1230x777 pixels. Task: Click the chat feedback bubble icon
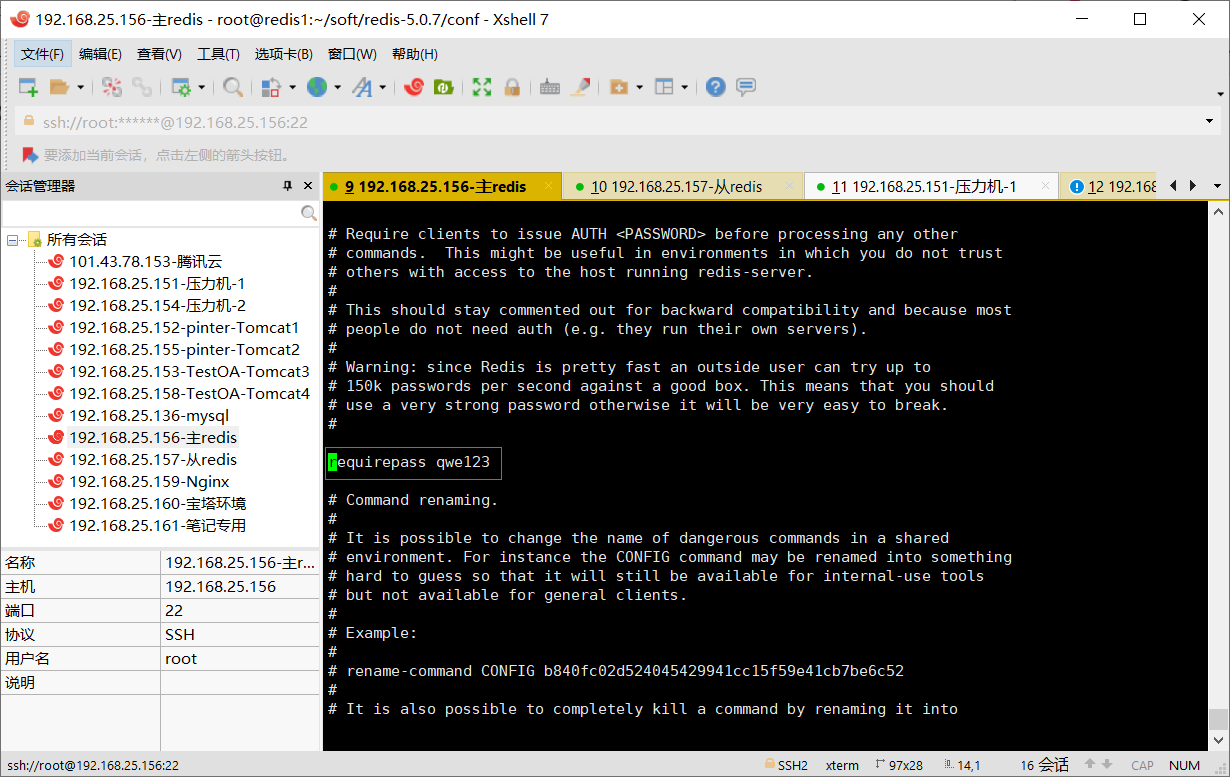[x=746, y=87]
